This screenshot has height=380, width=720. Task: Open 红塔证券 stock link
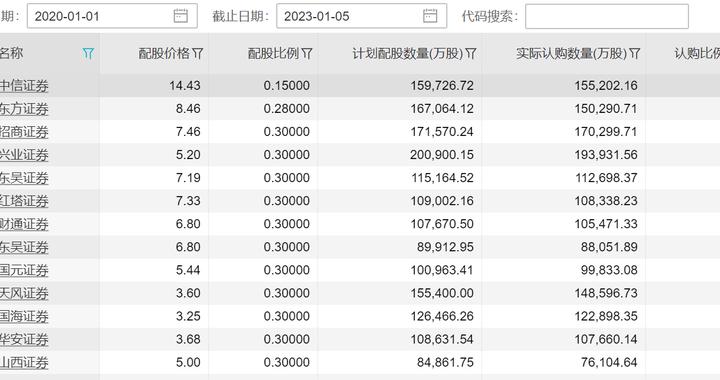(24, 201)
